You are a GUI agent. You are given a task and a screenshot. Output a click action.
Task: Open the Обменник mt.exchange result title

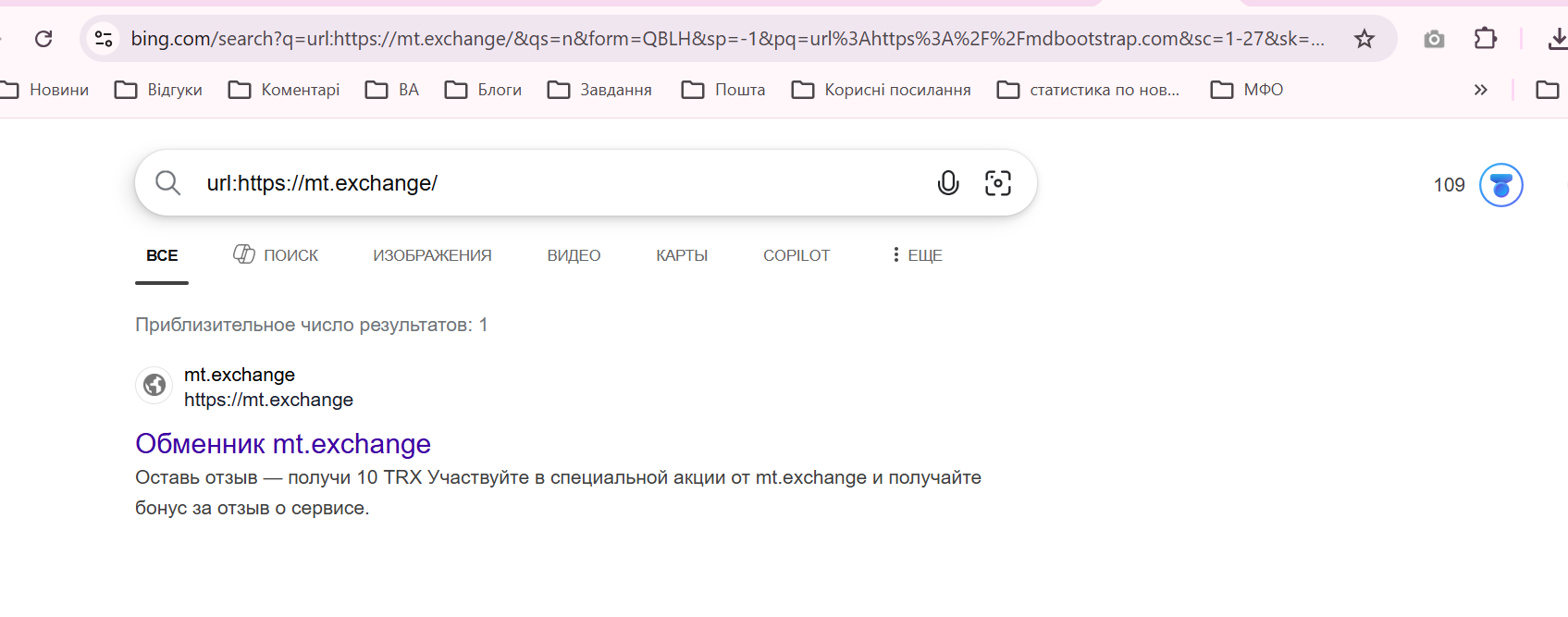pos(283,444)
